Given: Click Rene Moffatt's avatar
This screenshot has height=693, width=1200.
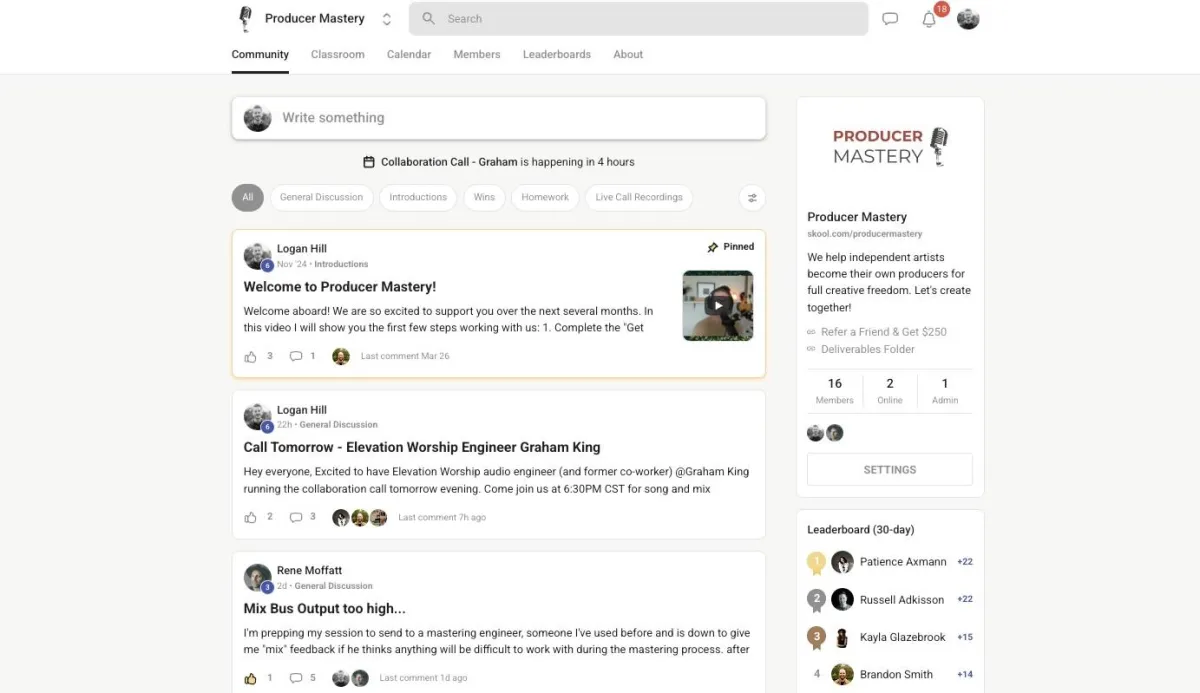Looking at the screenshot, I should tap(257, 578).
